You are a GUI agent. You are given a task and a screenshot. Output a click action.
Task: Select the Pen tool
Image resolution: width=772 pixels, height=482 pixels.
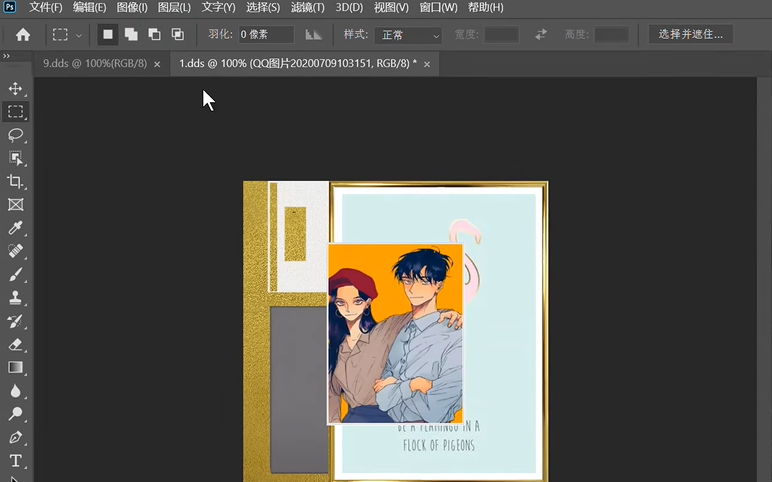(x=15, y=438)
